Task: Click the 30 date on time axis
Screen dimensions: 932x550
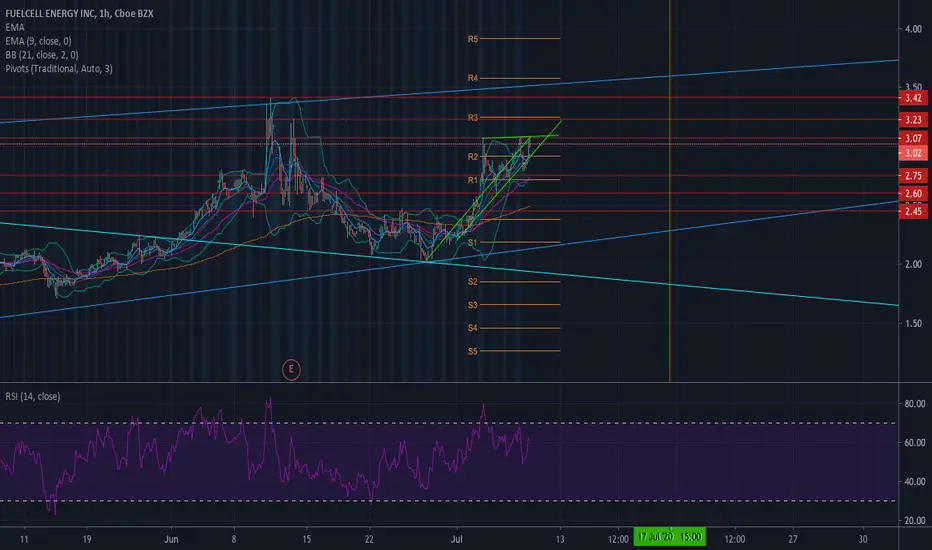Action: (862, 539)
